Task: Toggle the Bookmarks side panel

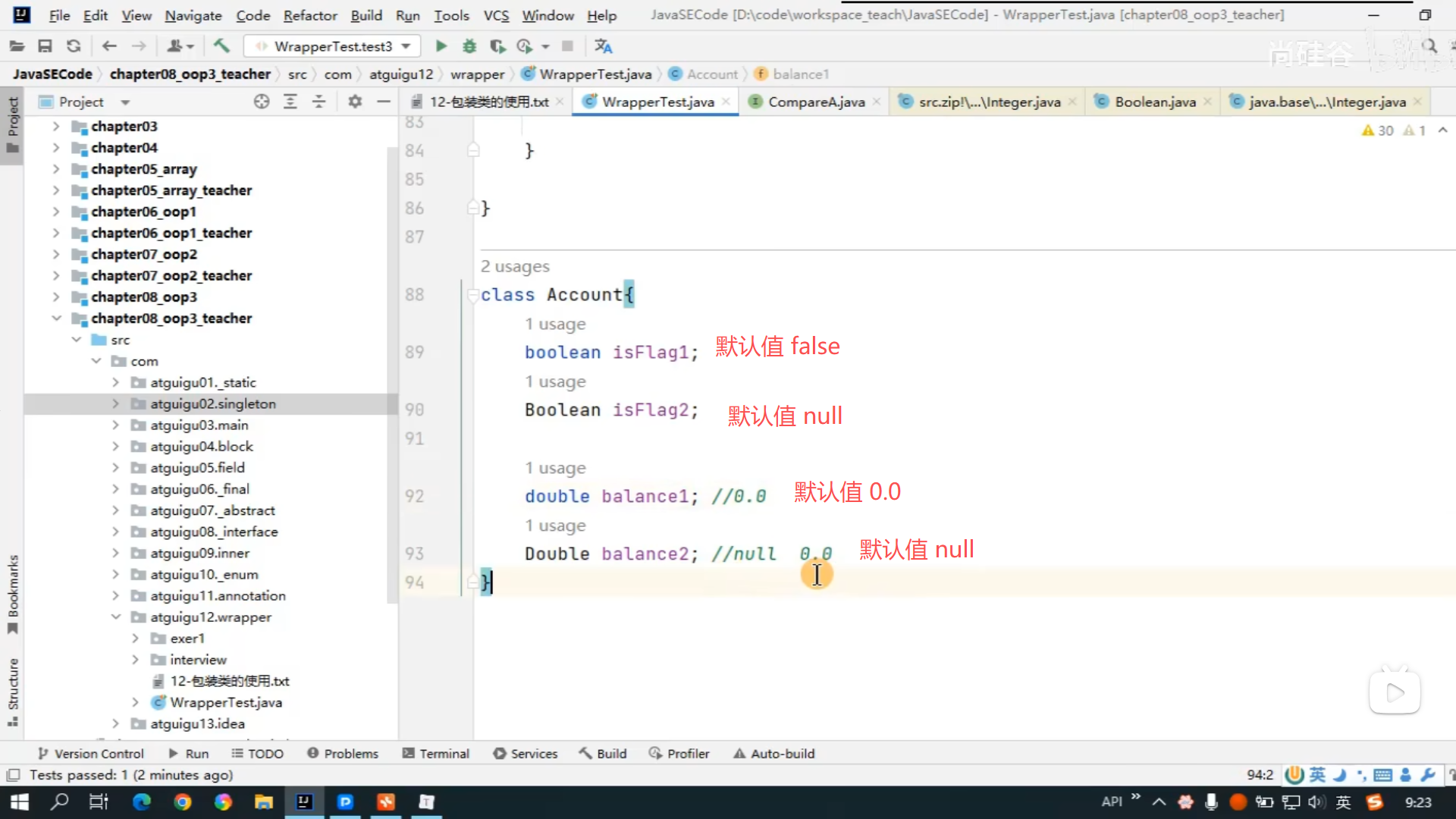Action: click(12, 595)
